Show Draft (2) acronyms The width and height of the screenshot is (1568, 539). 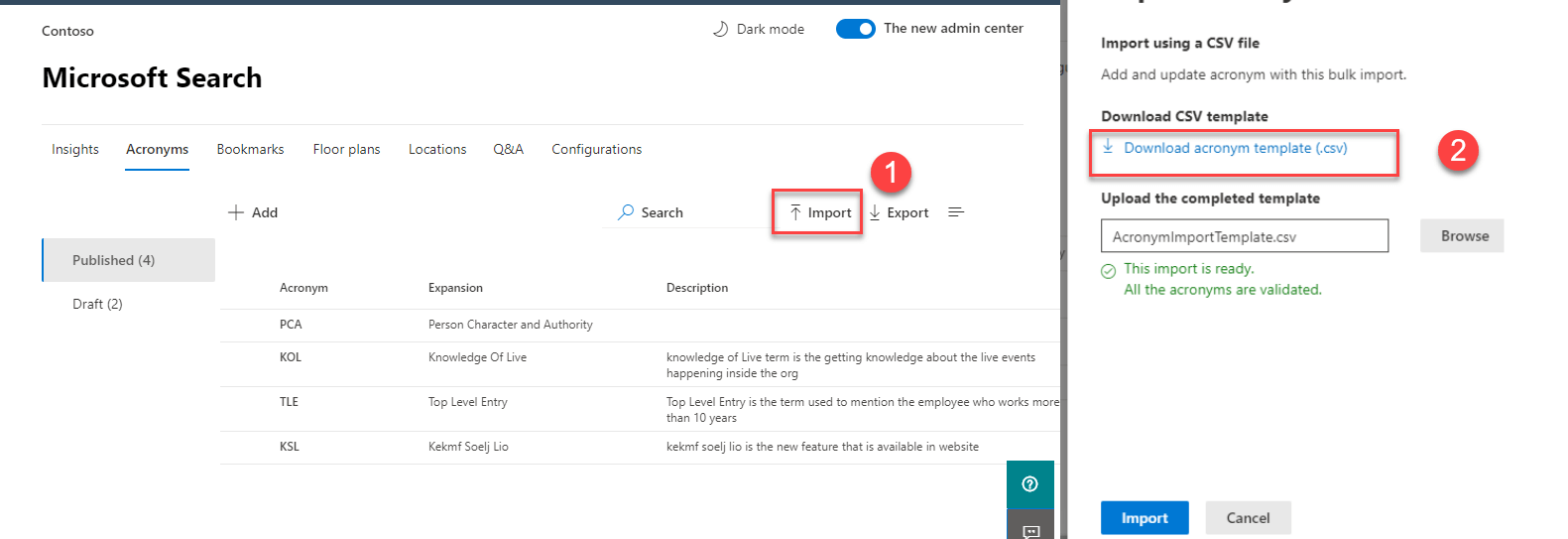point(97,304)
